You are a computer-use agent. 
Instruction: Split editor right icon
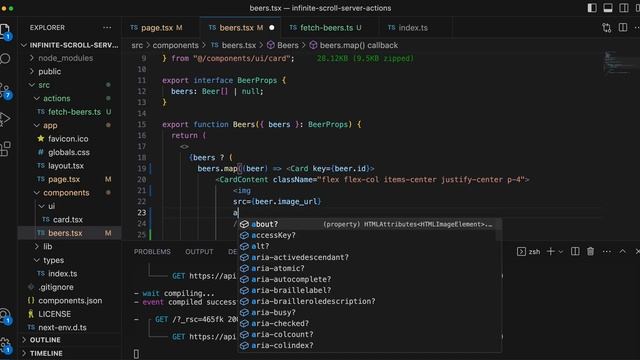tap(623, 27)
